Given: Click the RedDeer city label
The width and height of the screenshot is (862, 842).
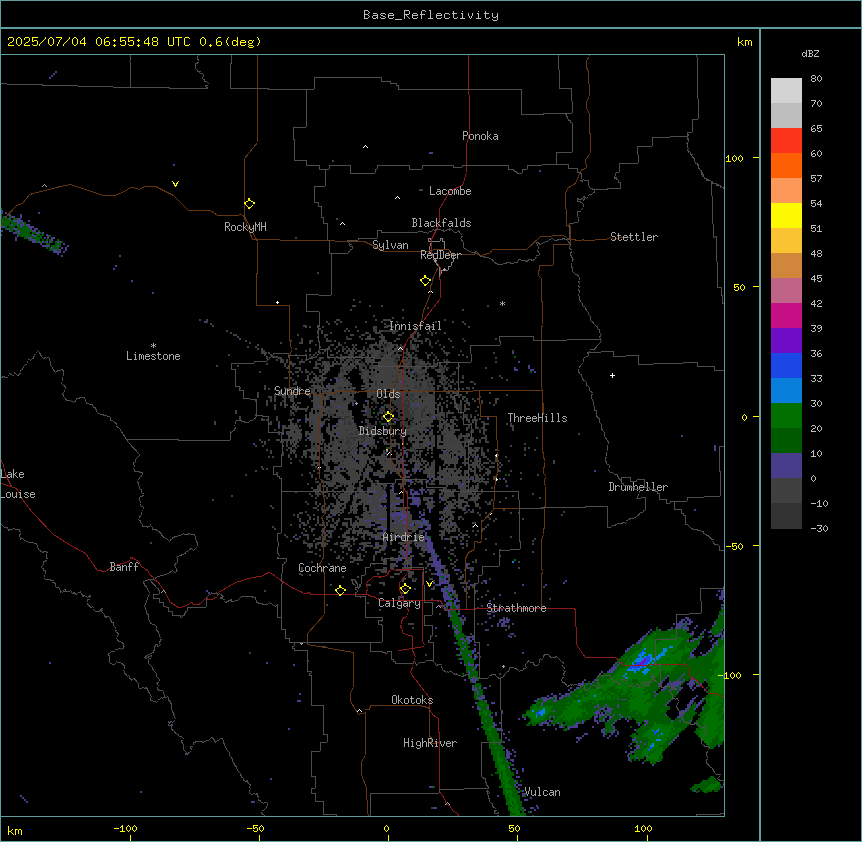Looking at the screenshot, I should pyautogui.click(x=440, y=255).
